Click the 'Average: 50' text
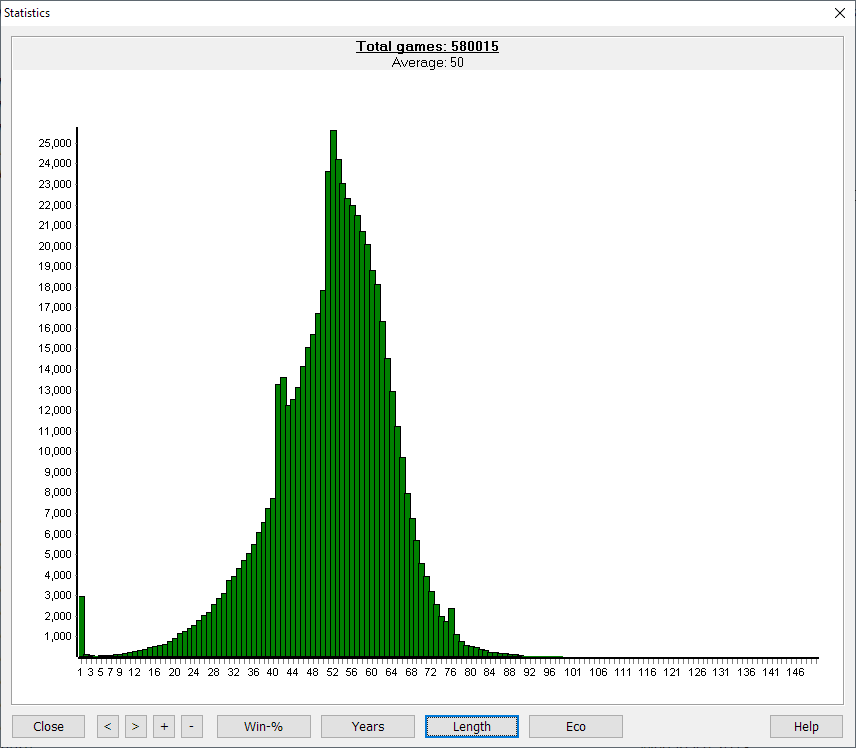 tap(427, 63)
